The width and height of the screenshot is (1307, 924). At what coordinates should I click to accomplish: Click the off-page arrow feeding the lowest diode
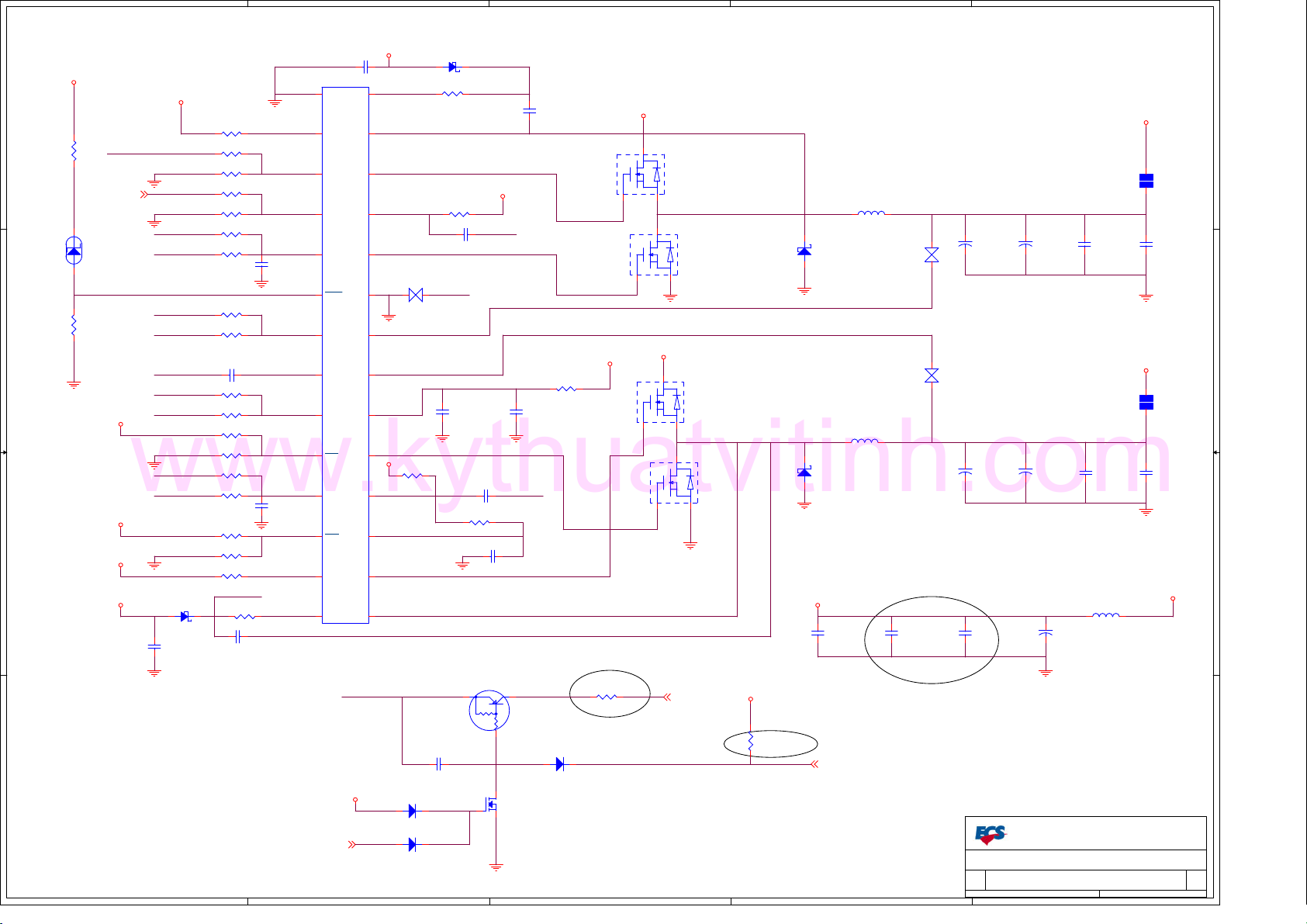click(351, 844)
